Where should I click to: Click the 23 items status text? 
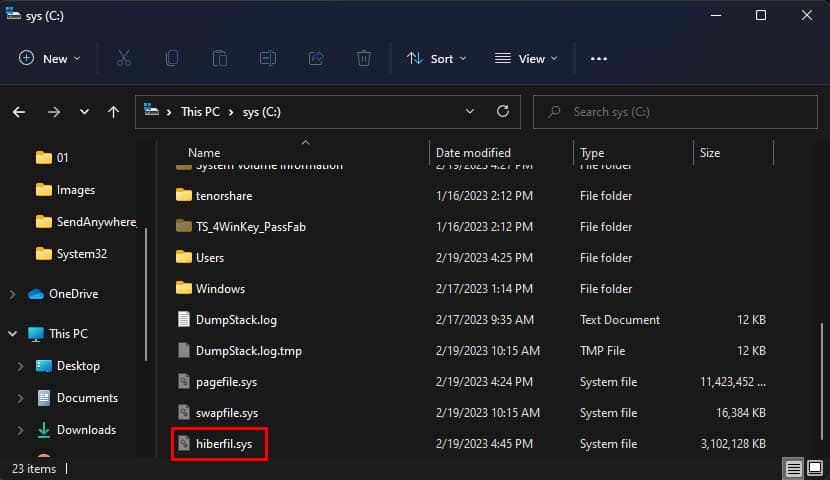click(x=34, y=468)
